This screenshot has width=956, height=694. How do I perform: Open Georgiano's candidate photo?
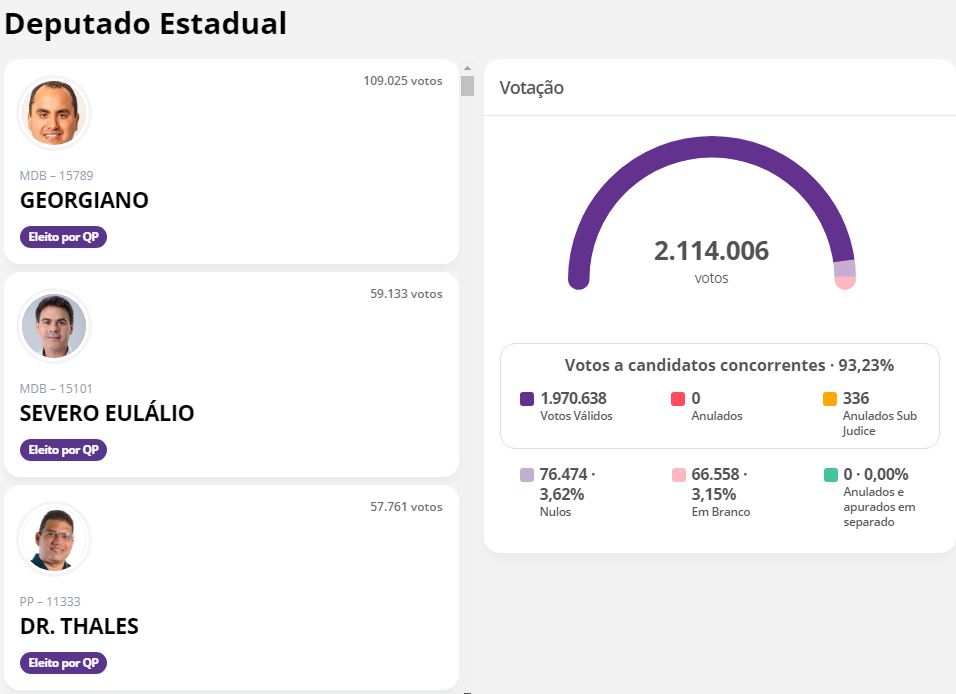(x=54, y=113)
